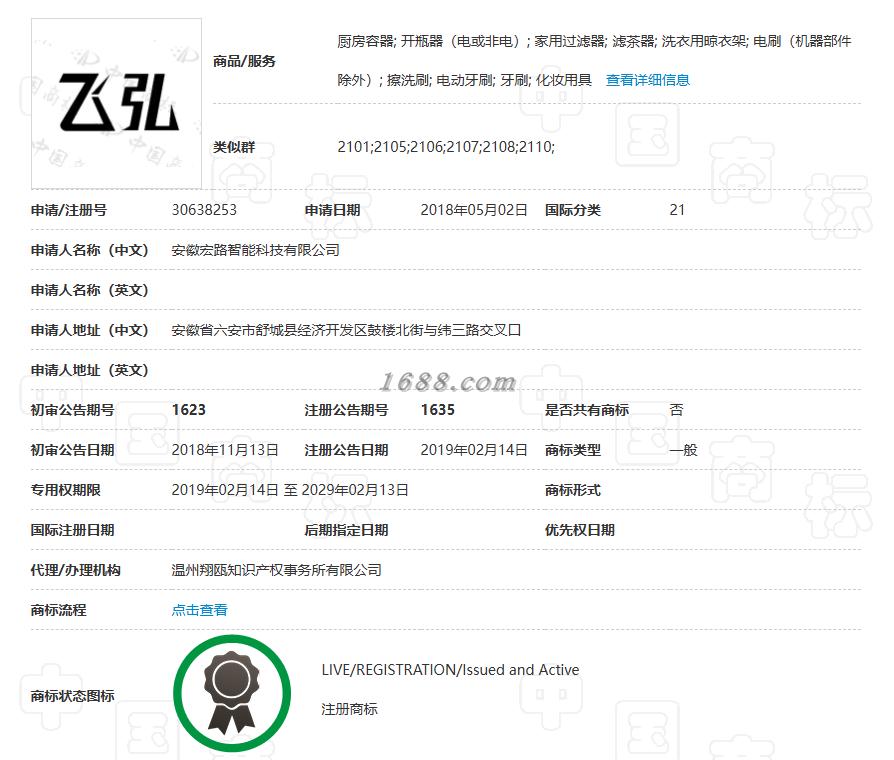This screenshot has height=760, width=894.
Task: Click preliminary announcement issue number 1623
Action: 189,410
